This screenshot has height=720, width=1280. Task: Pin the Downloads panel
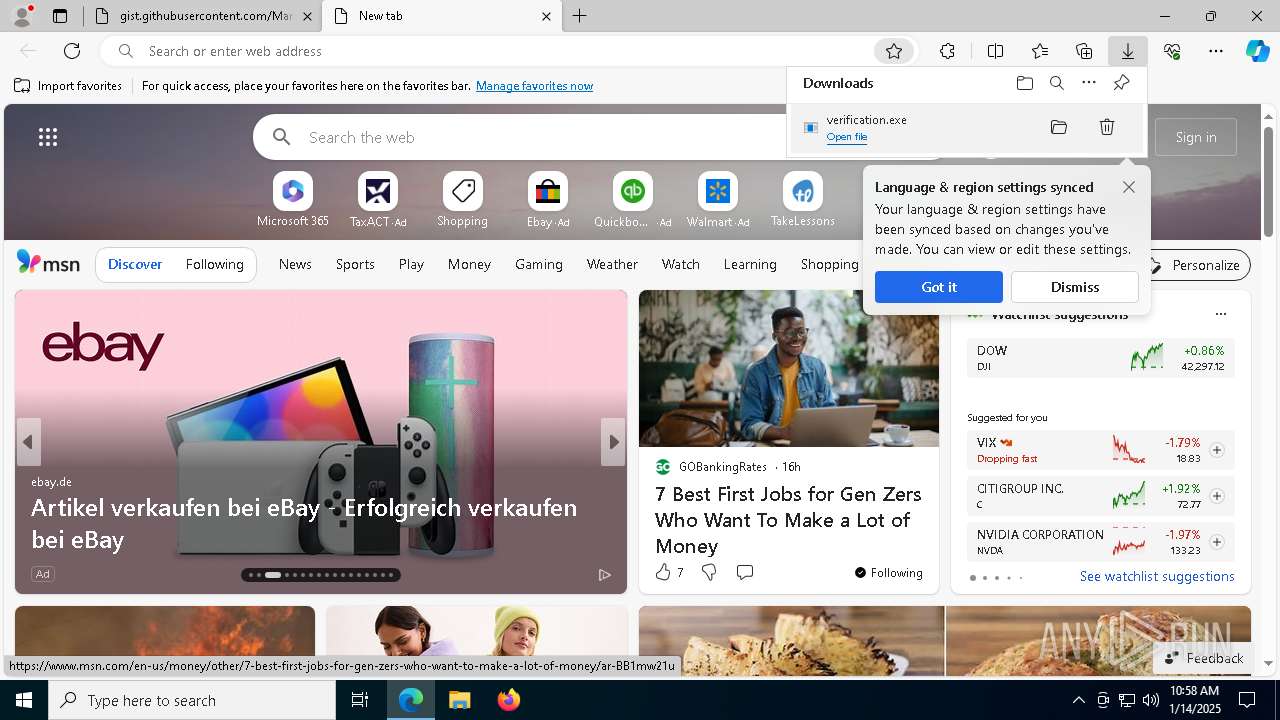[x=1121, y=83]
